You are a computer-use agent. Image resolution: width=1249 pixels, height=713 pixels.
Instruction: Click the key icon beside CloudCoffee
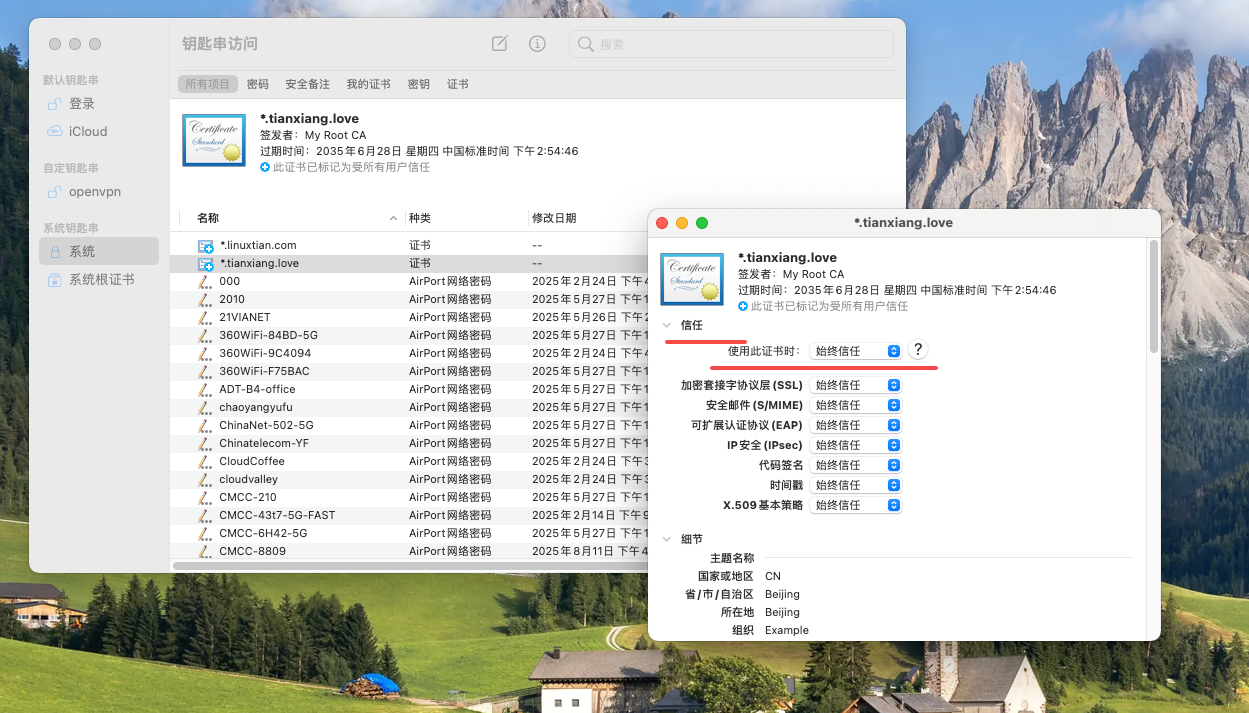tap(205, 462)
